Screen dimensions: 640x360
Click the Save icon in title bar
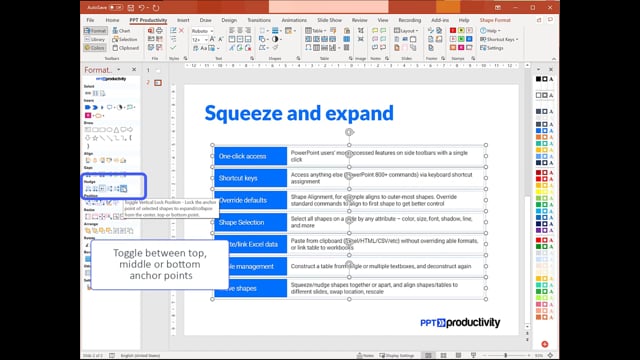[131, 7]
